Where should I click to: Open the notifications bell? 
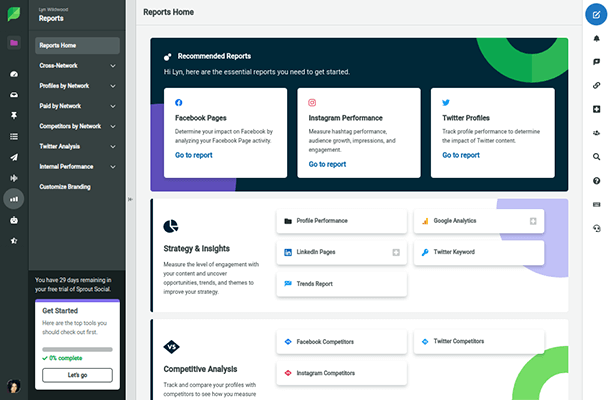click(596, 38)
